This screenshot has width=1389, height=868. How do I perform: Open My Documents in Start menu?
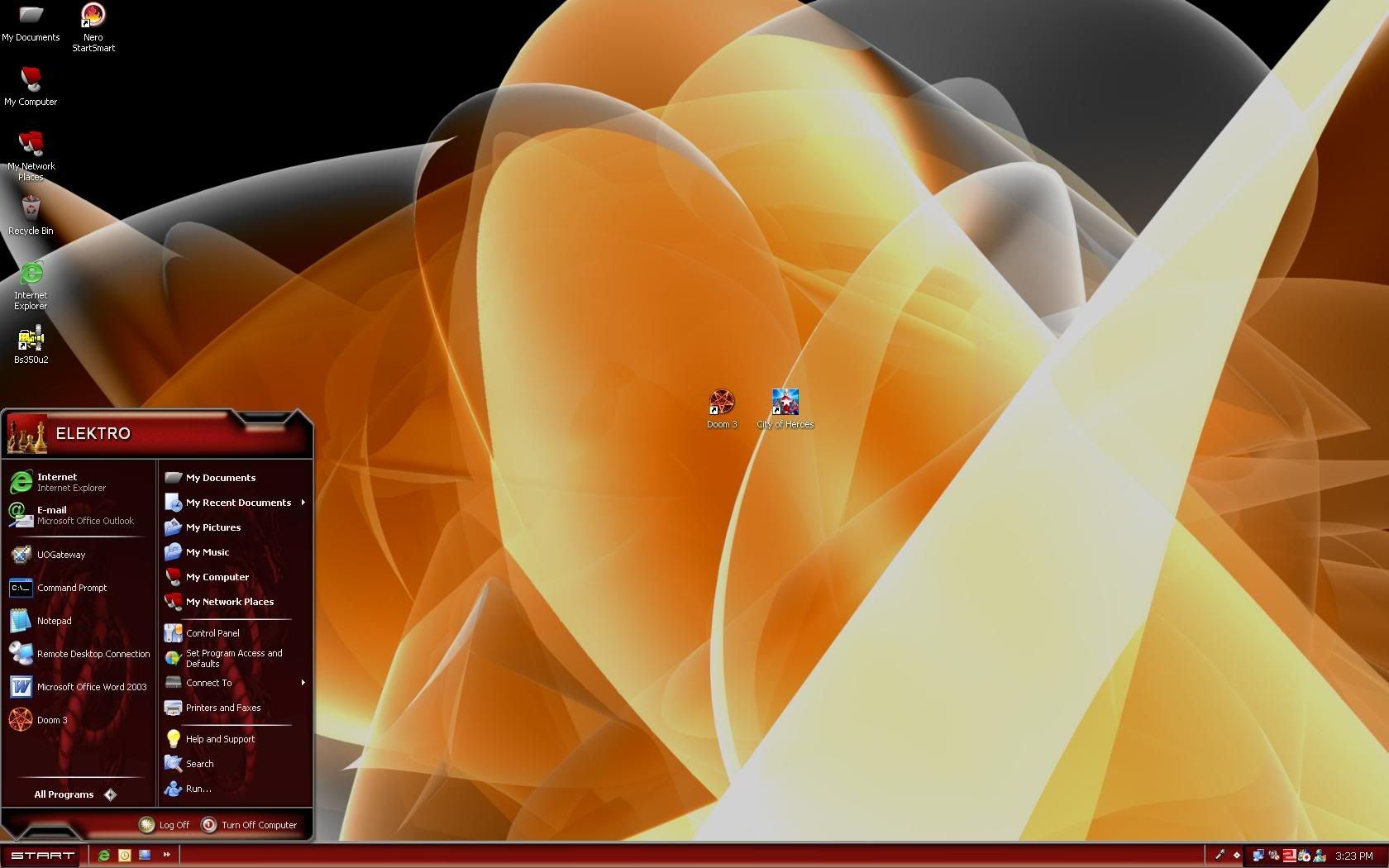[235, 478]
